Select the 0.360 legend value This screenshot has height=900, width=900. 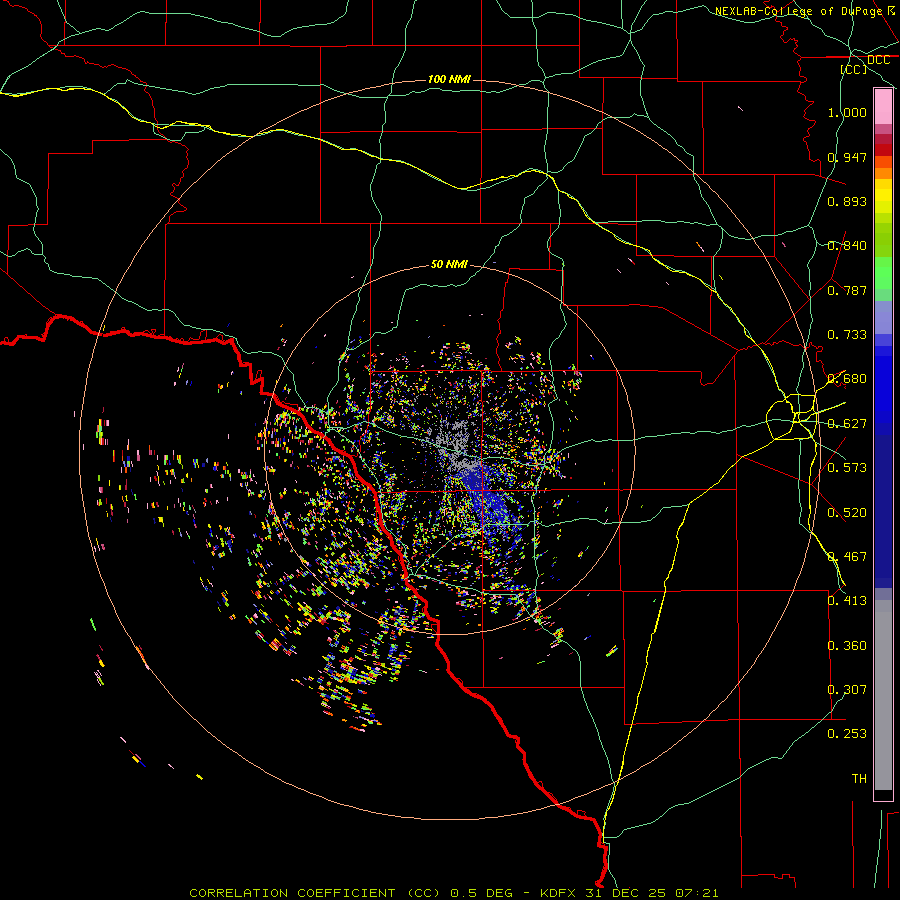(x=847, y=646)
